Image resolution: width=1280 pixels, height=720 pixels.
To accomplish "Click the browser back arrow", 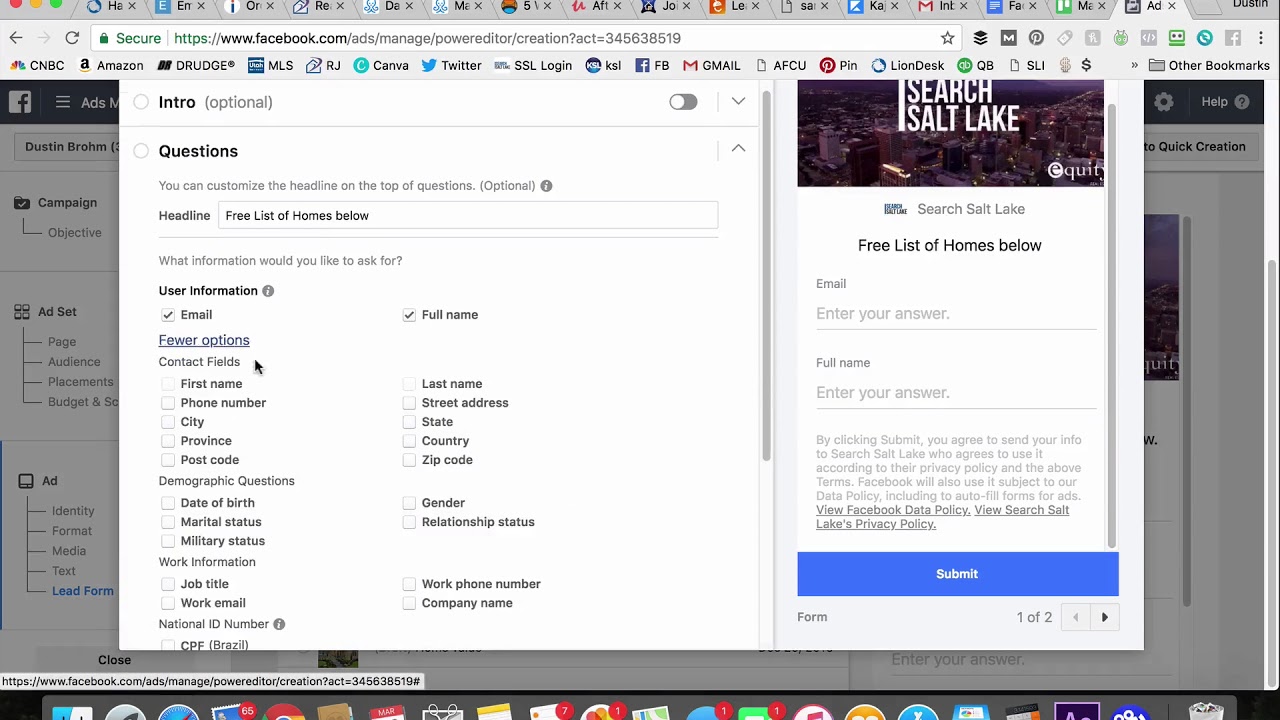I will pos(16,38).
